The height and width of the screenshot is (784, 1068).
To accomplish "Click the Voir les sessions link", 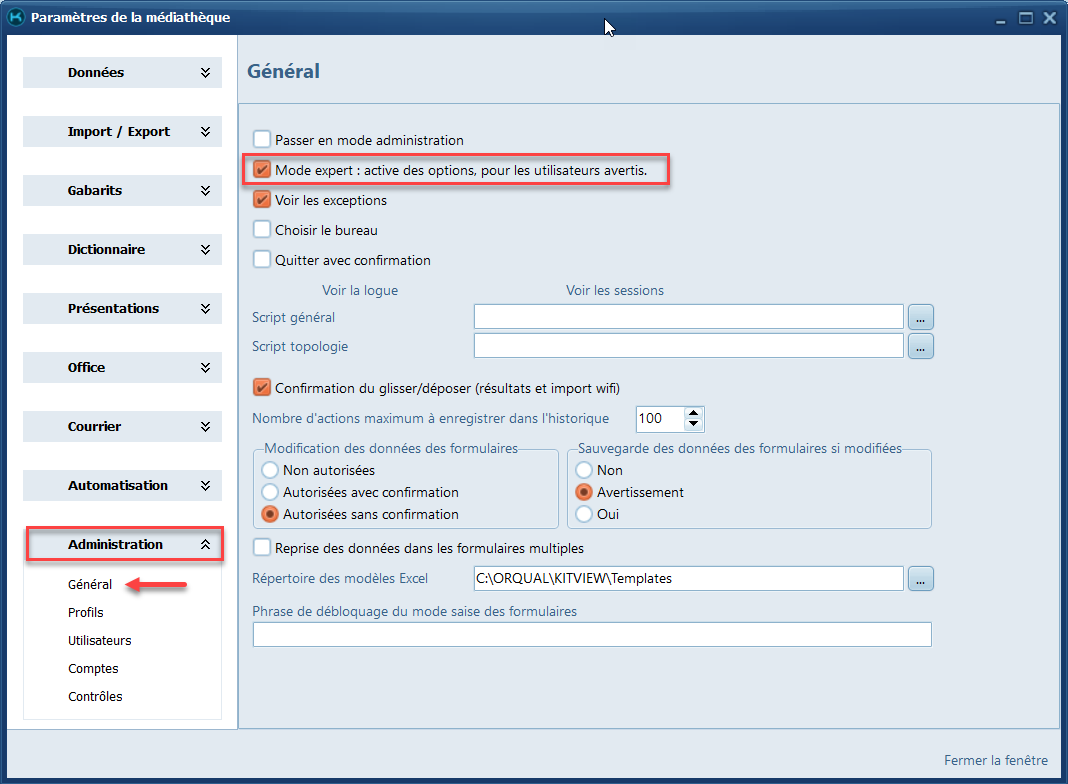I will click(x=614, y=291).
